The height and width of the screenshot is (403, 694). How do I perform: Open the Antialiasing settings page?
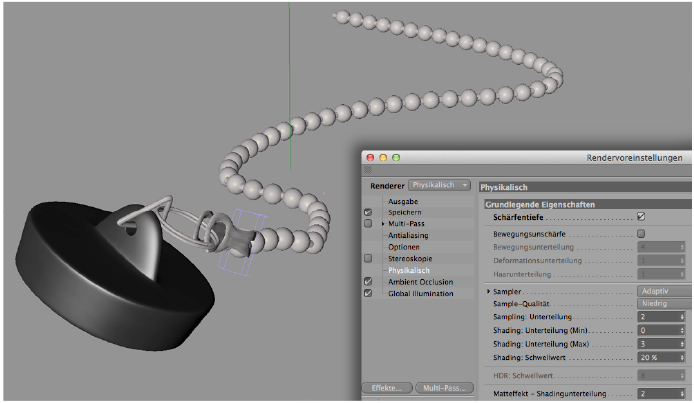pyautogui.click(x=408, y=235)
